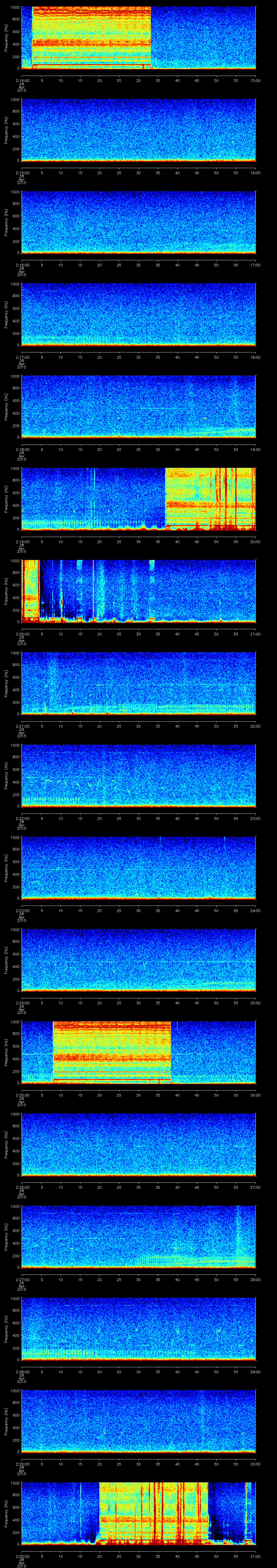The width and height of the screenshot is (277, 1568).
Task: Select the spectrogram panel starting at 2:15:00
Action: click(138, 130)
